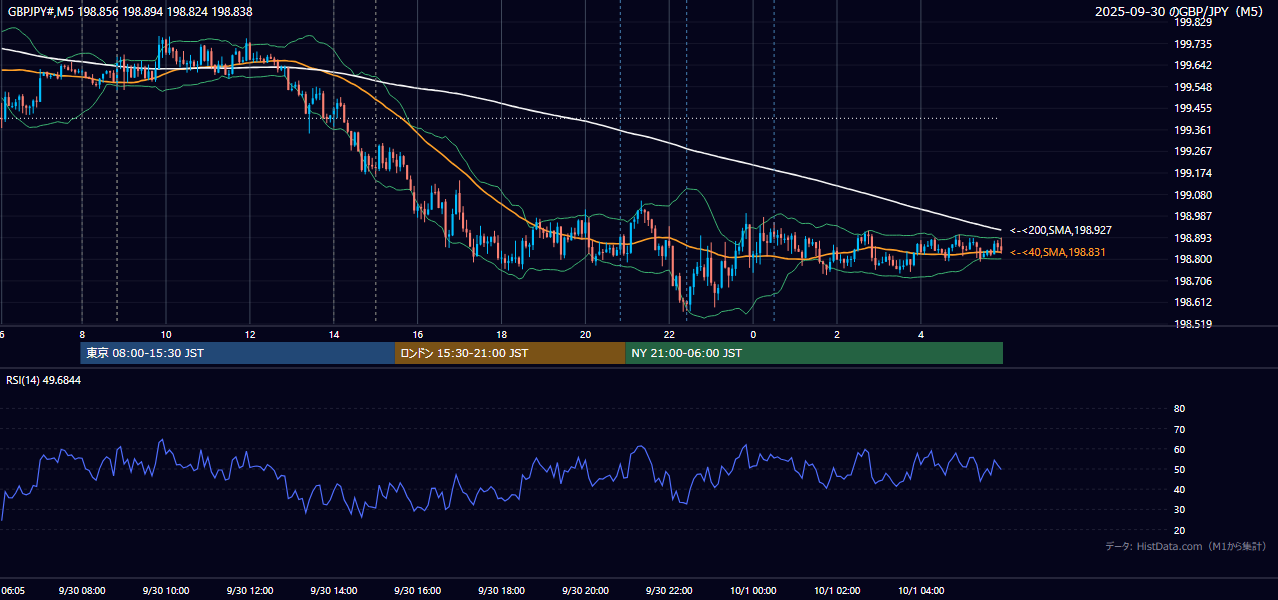Click the 10/1 00:00 bottom time label
The height and width of the screenshot is (600, 1278).
(x=753, y=590)
